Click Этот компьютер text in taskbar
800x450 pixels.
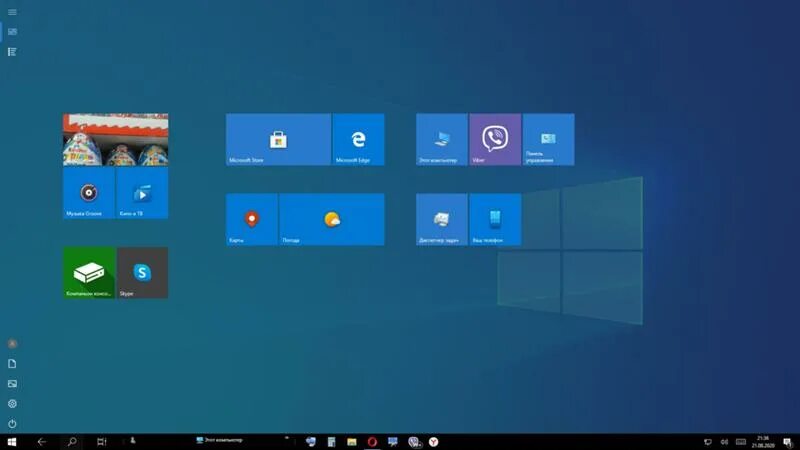(223, 440)
